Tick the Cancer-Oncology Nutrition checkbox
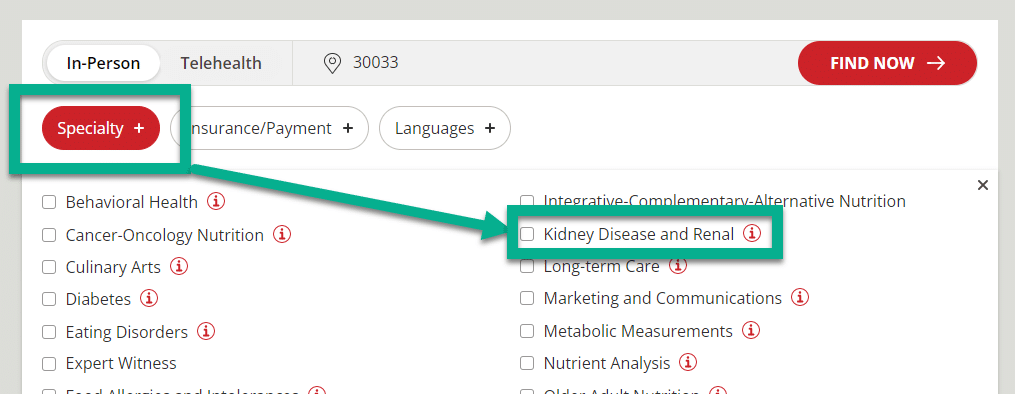1015x394 pixels. [49, 235]
